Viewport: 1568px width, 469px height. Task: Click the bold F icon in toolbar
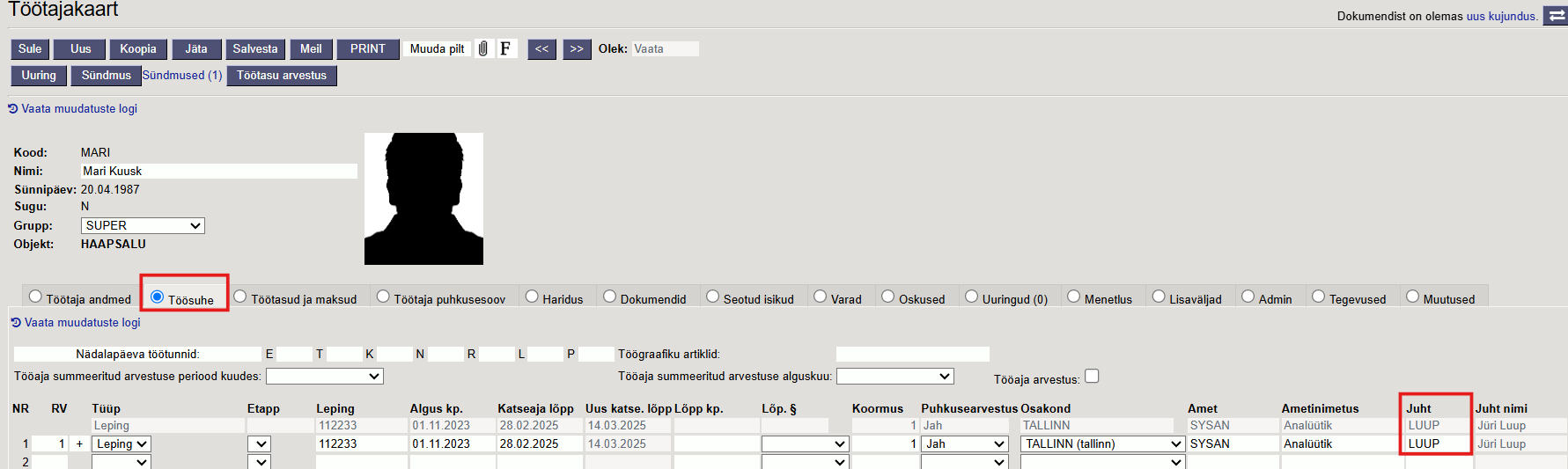click(505, 49)
